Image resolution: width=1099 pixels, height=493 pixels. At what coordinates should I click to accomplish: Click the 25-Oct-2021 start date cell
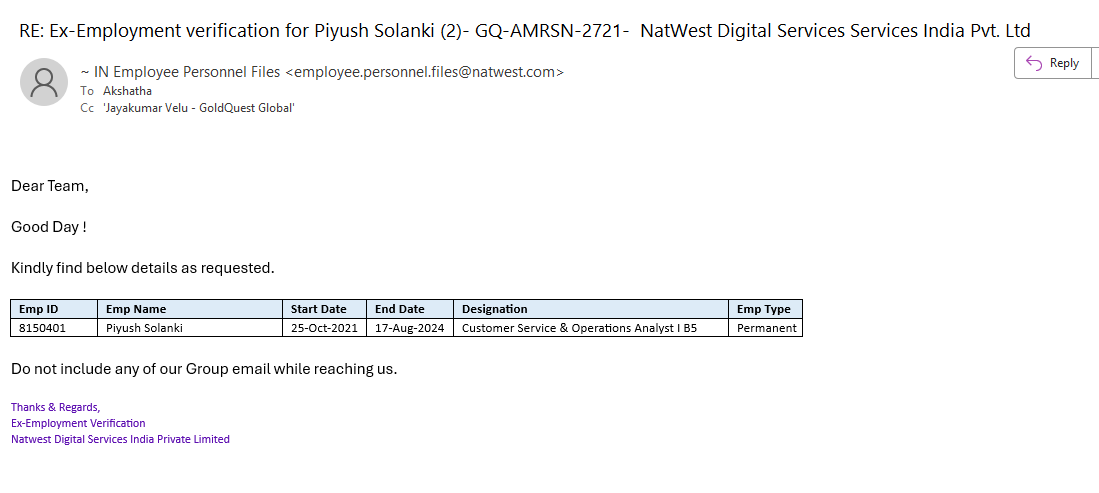[x=323, y=328]
